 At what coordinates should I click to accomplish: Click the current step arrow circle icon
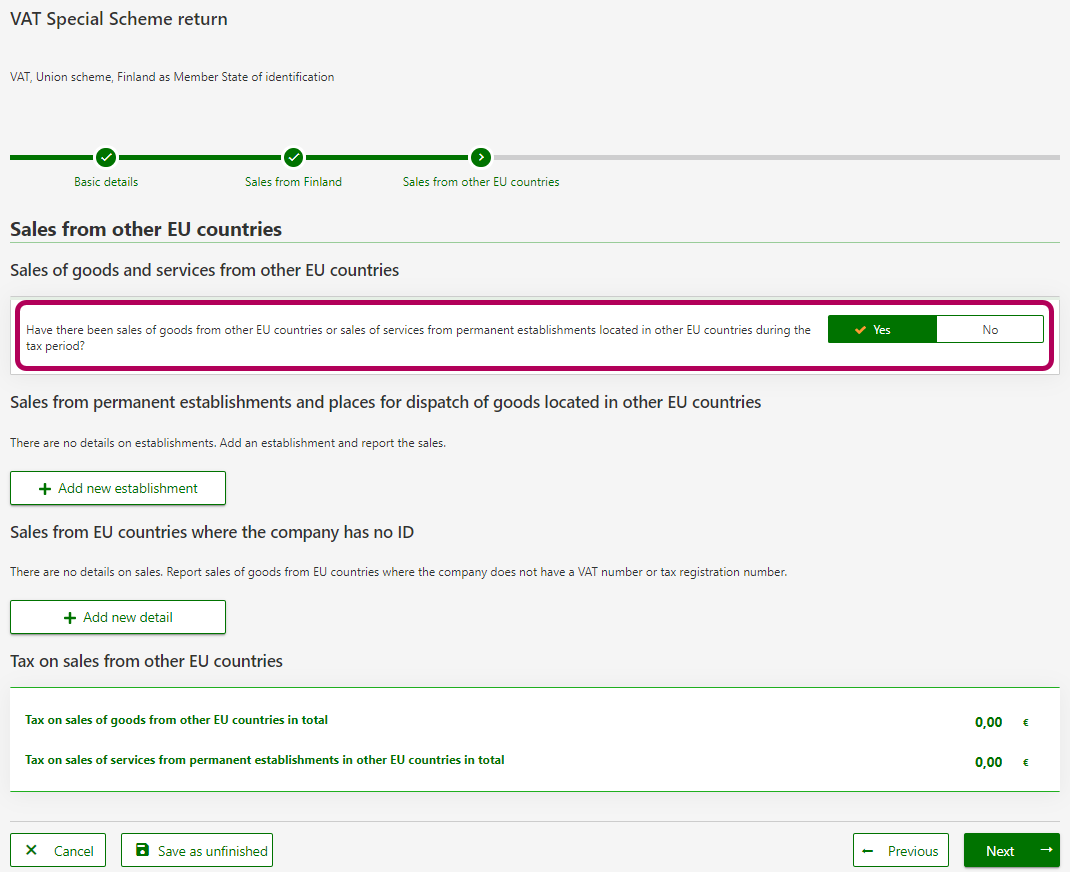pyautogui.click(x=481, y=157)
